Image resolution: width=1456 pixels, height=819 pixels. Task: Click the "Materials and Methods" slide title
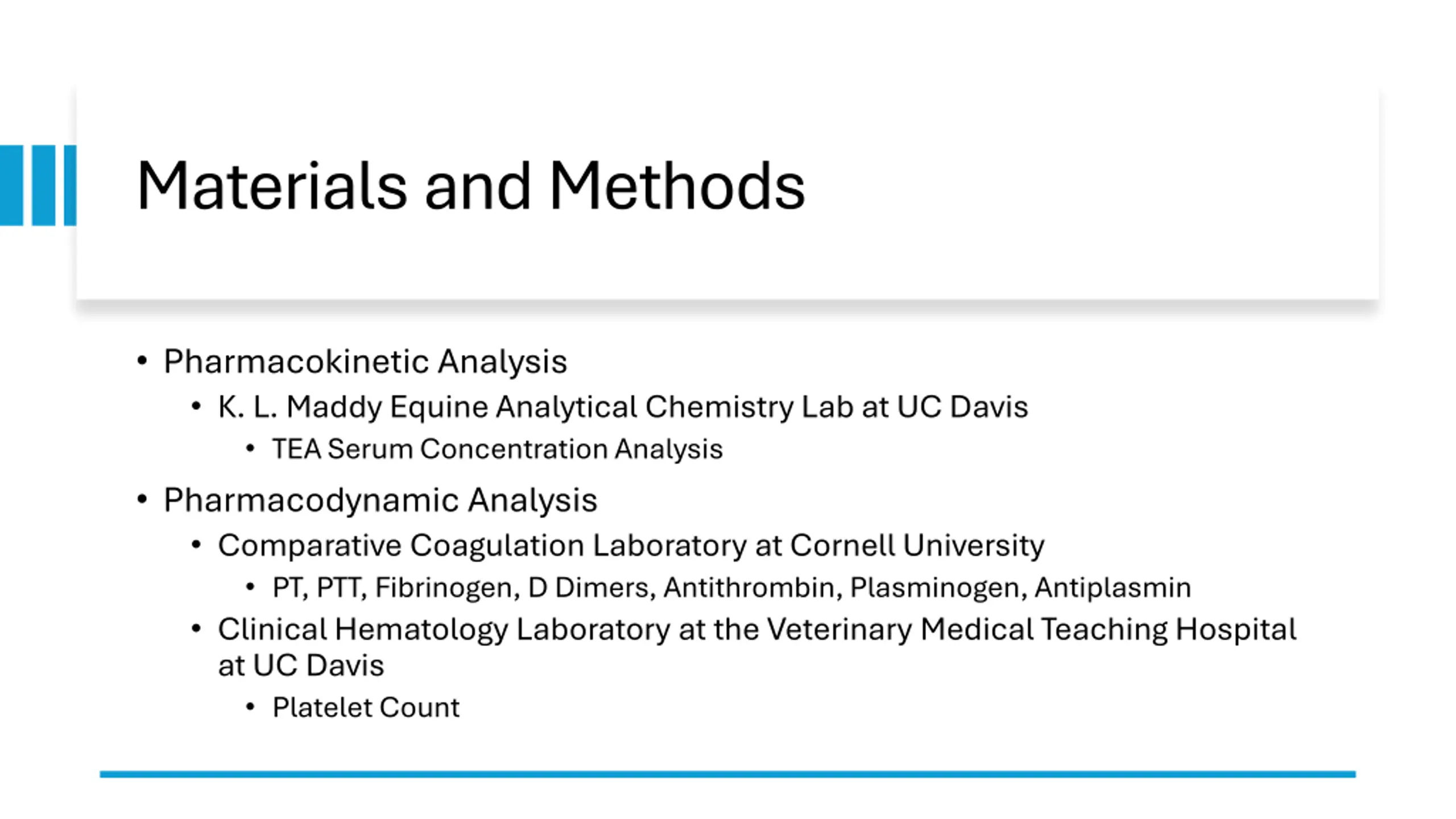tap(470, 185)
